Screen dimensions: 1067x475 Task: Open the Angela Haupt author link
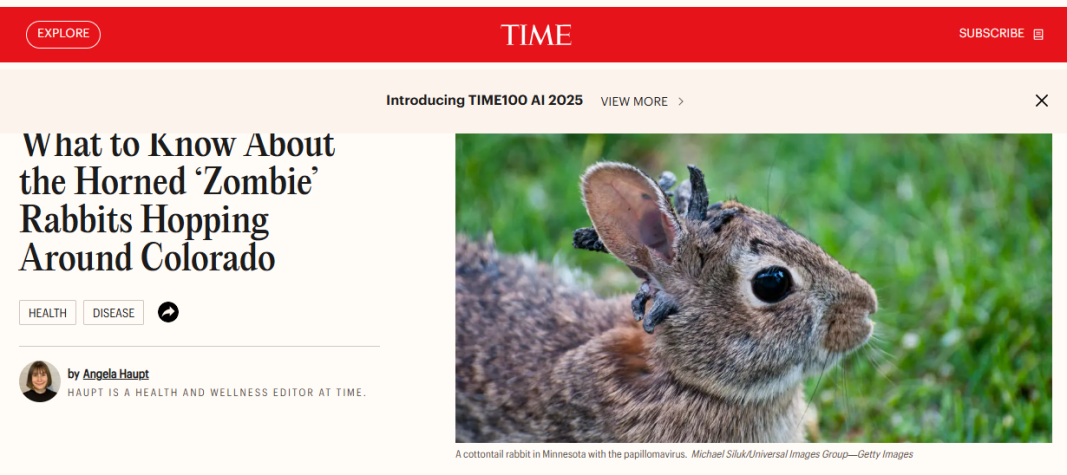[116, 374]
